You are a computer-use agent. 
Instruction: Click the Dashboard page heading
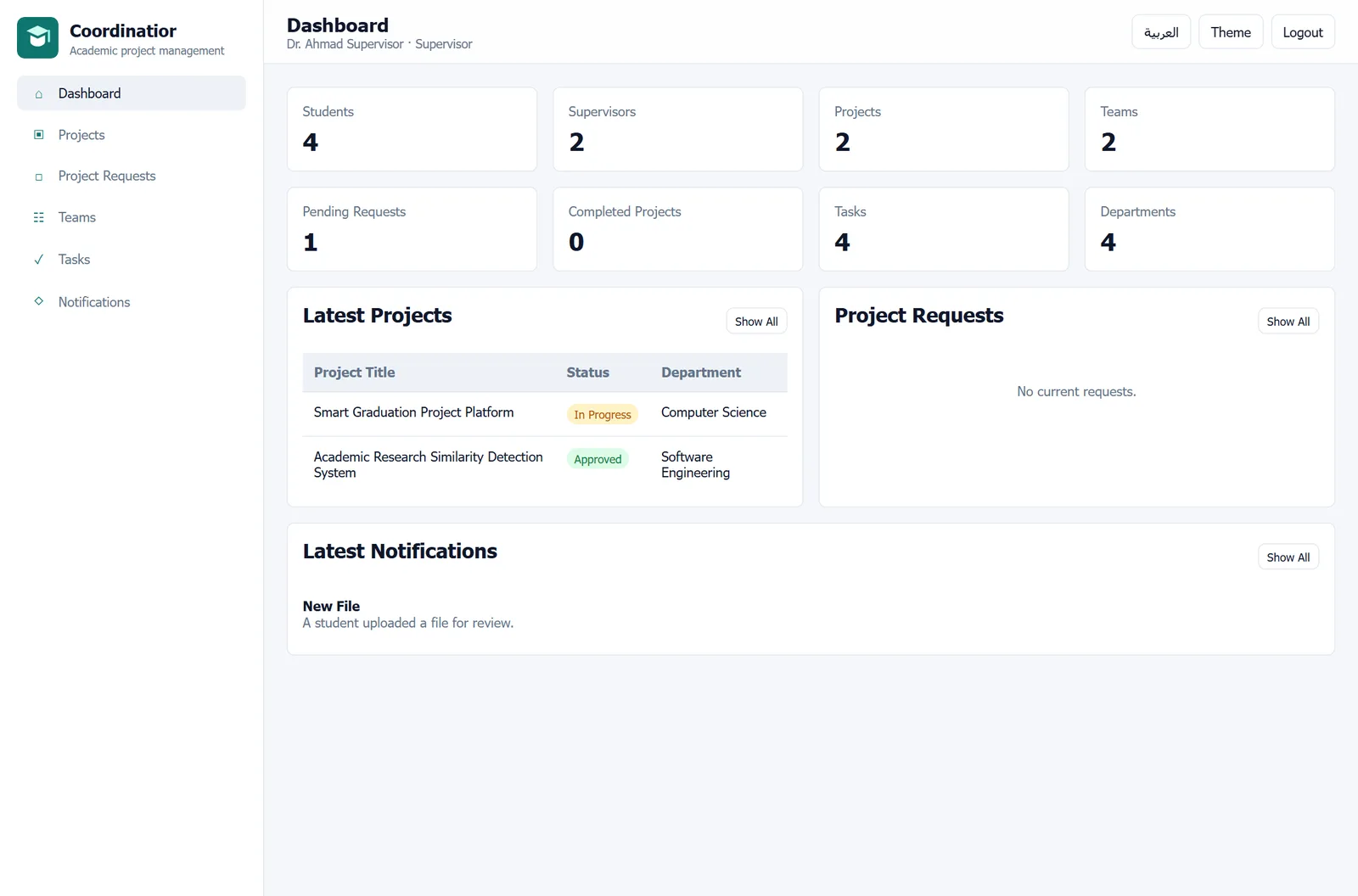[x=338, y=25]
